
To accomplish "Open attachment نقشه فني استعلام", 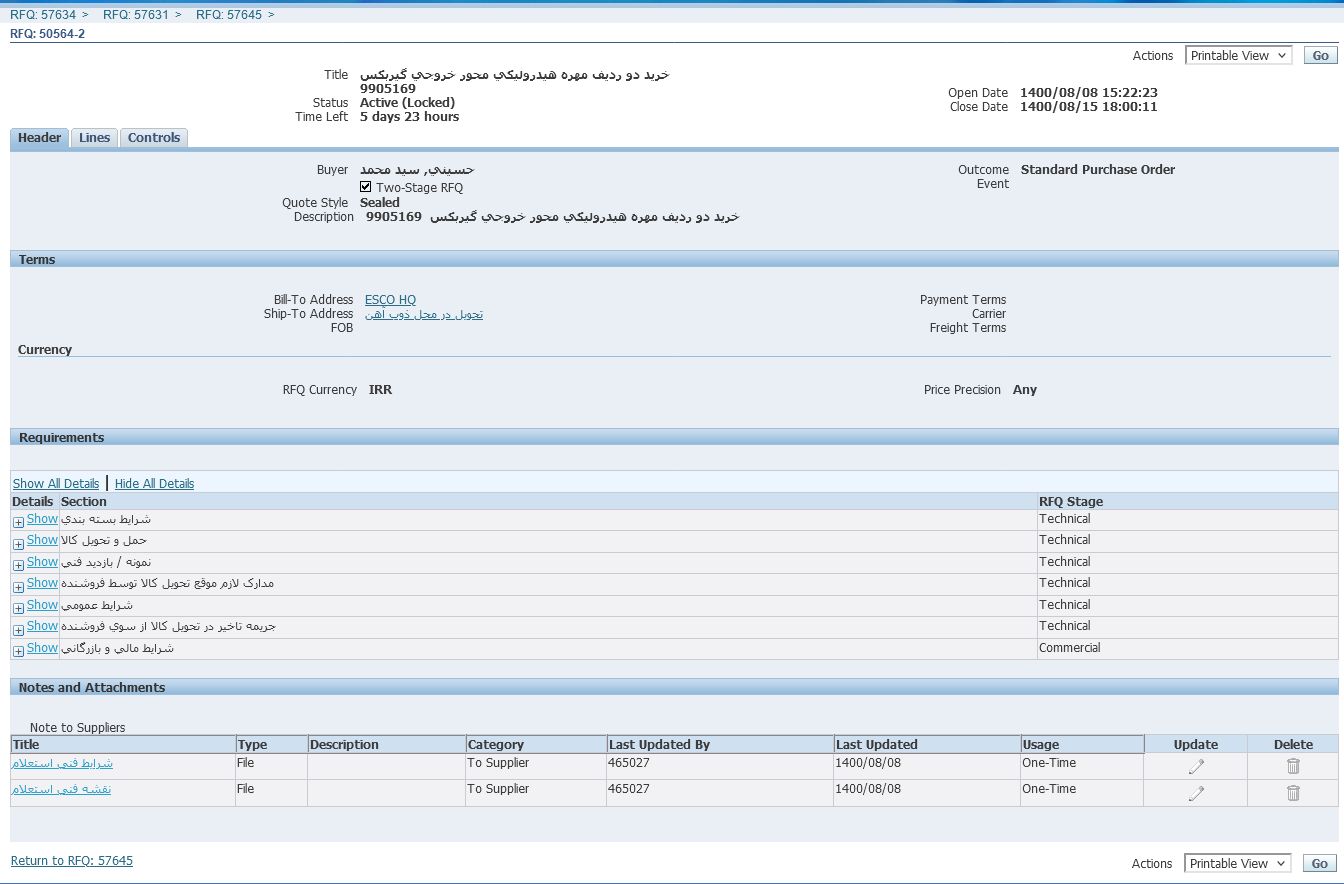I will (x=61, y=789).
